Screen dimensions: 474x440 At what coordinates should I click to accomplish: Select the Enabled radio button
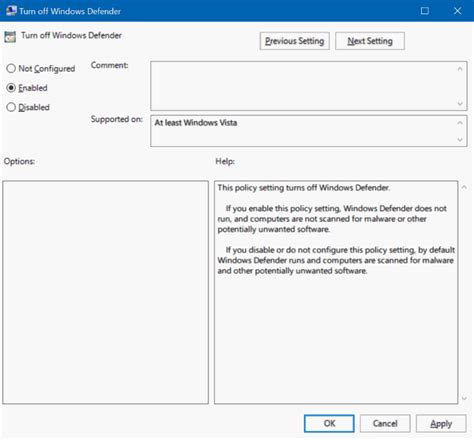[11, 88]
